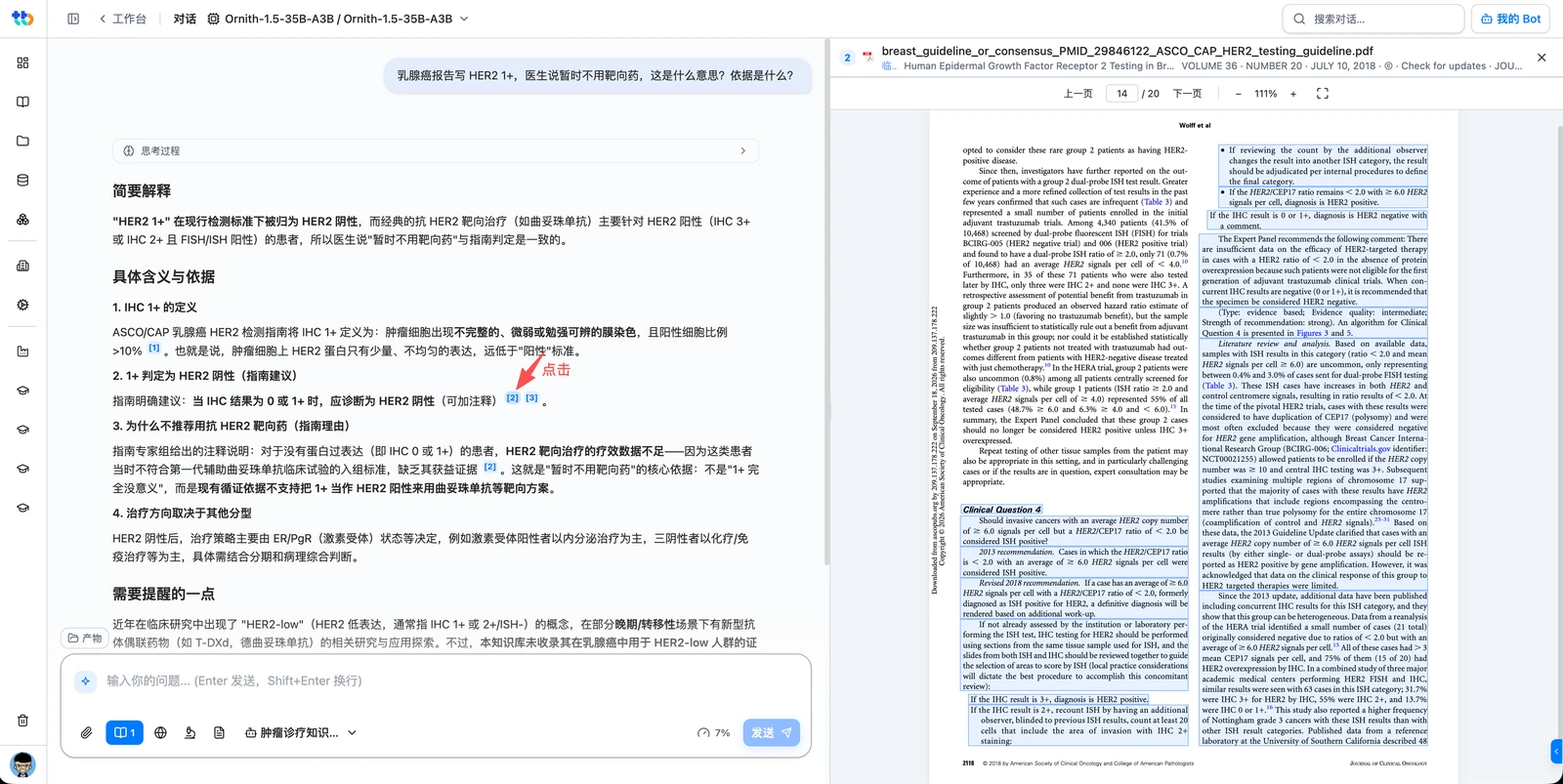Open the building icon in left sidebar
This screenshot has width=1563, height=784.
coord(22,266)
